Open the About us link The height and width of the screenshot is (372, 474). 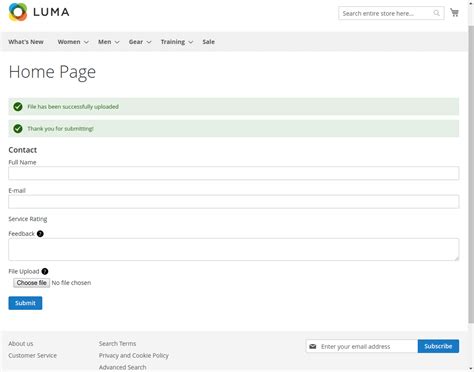pos(21,343)
